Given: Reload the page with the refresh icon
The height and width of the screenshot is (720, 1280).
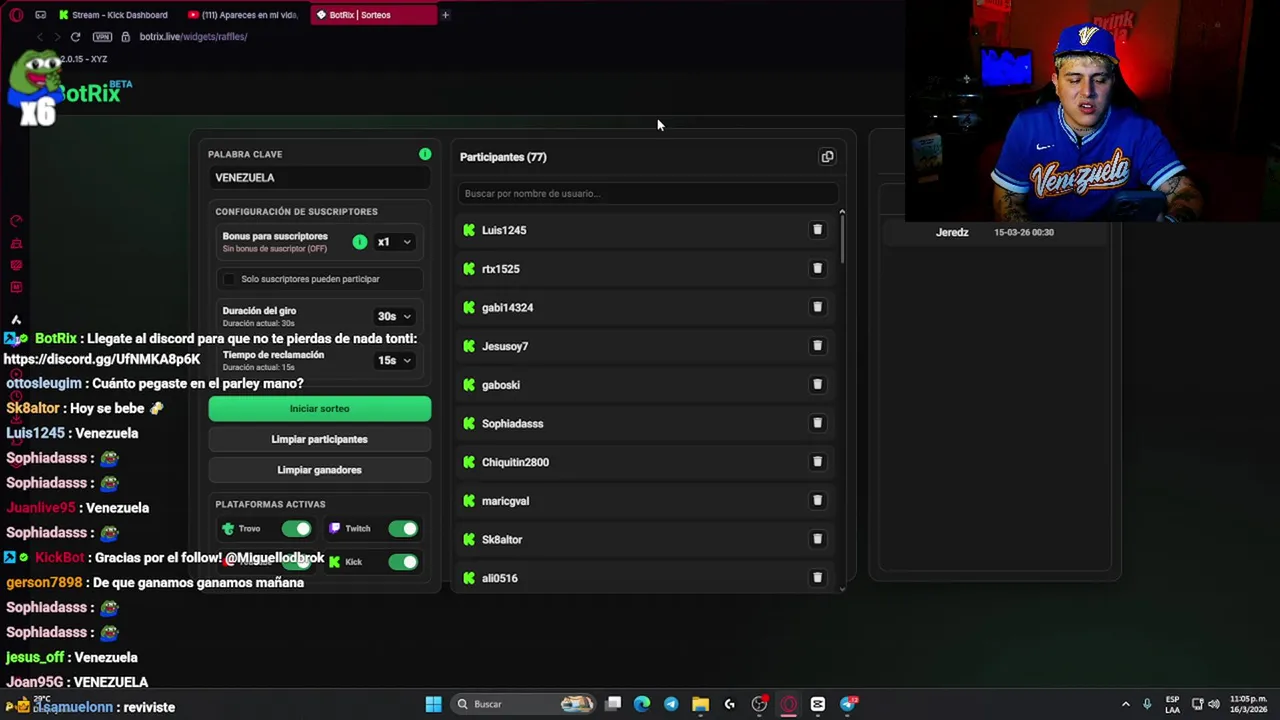Looking at the screenshot, I should (x=75, y=37).
